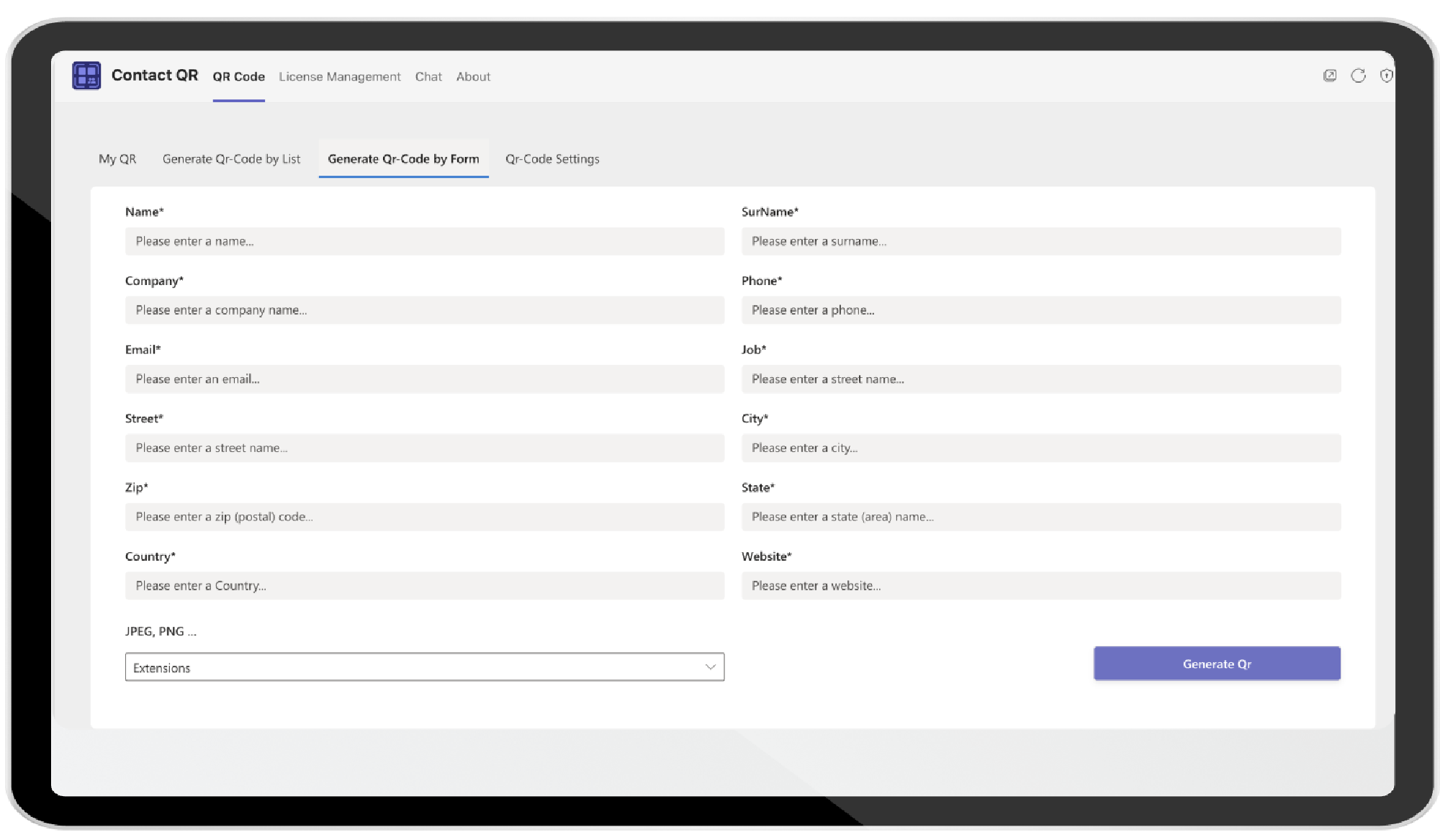This screenshot has height=840, width=1440.
Task: Click the Generate Qr button
Action: 1216,664
